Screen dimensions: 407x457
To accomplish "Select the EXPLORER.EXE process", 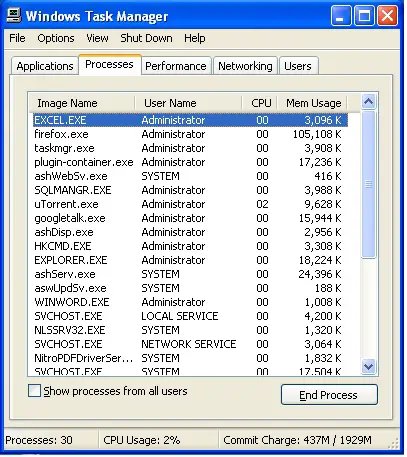I will (190, 260).
